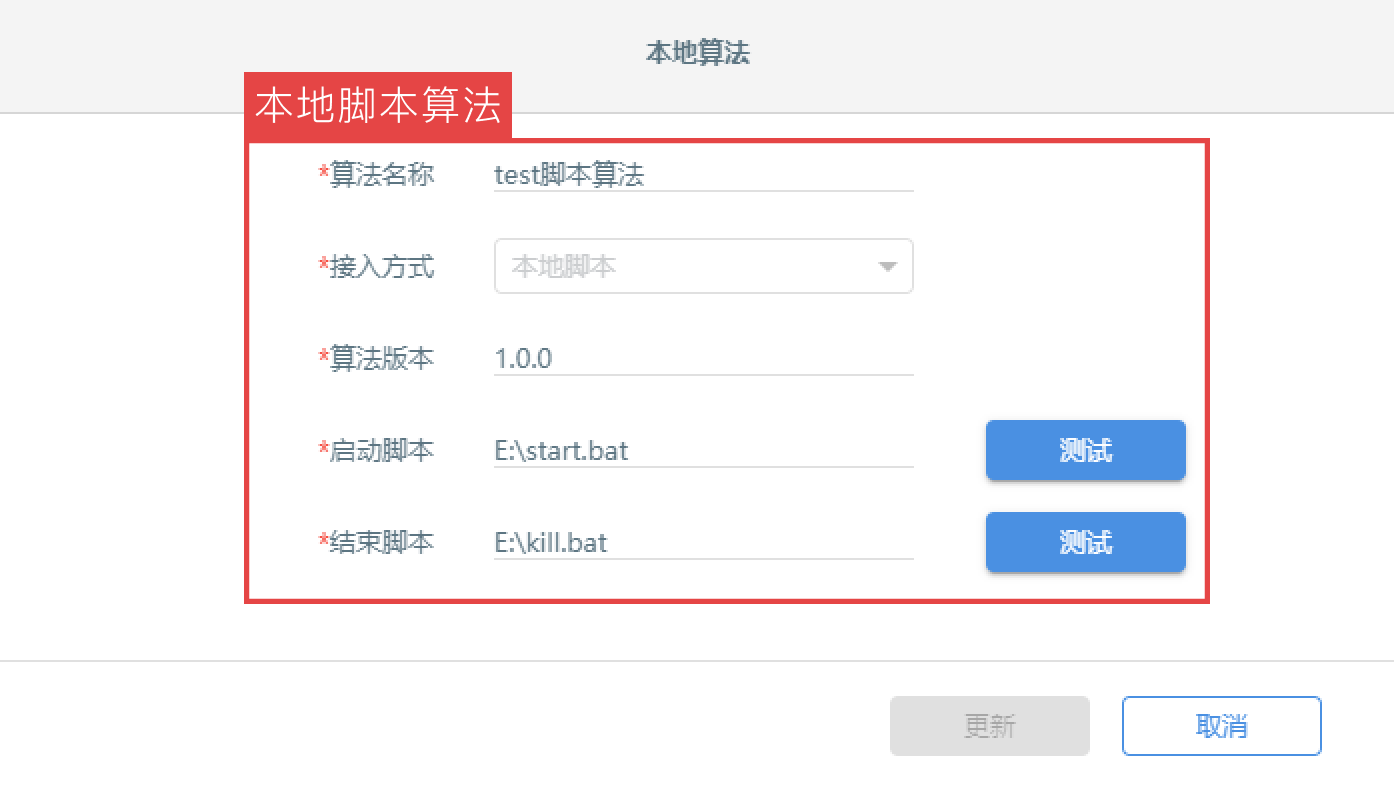Click 测试 button beside 启动脚本

1086,450
